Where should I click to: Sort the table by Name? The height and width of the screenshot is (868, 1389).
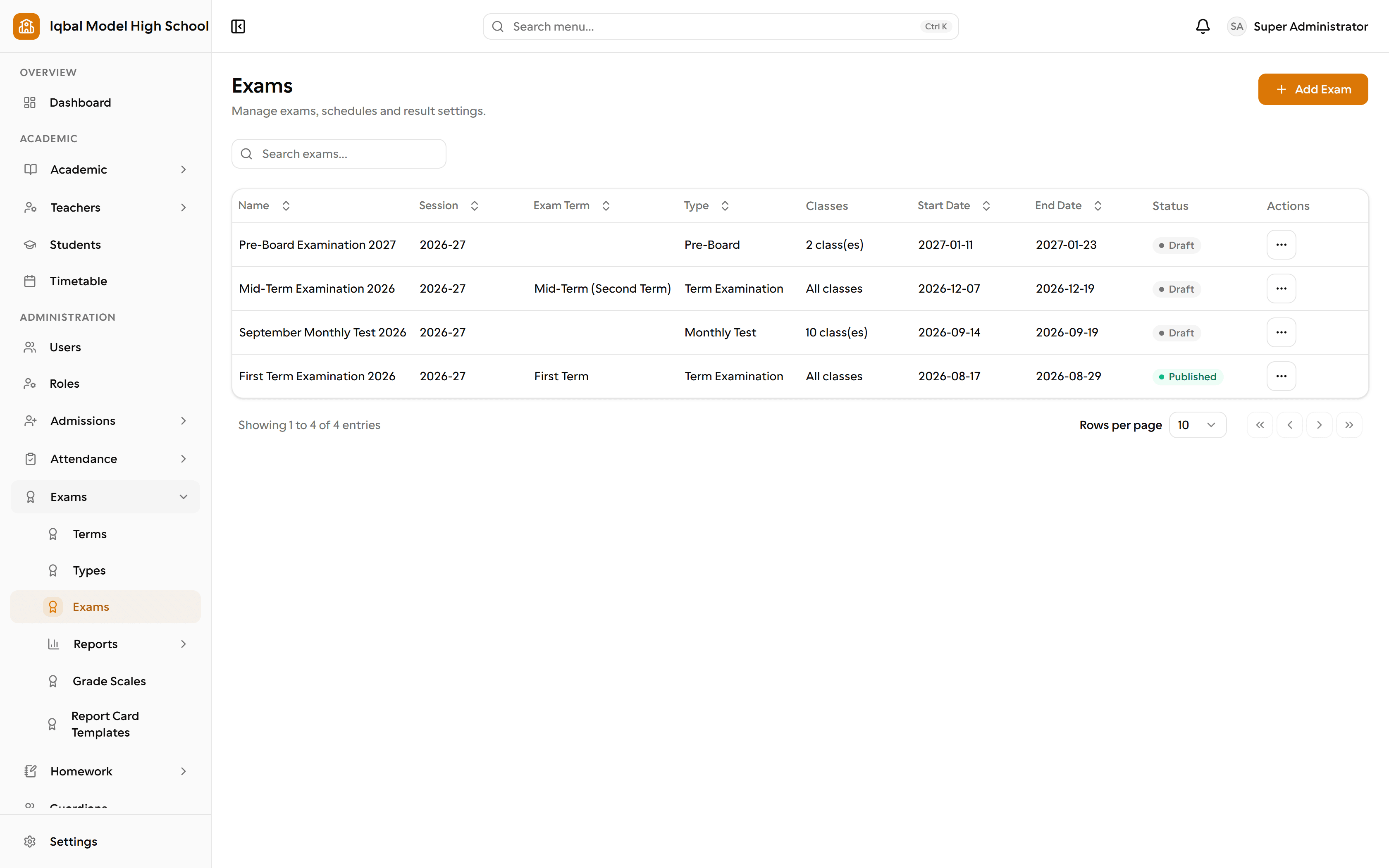coord(265,205)
